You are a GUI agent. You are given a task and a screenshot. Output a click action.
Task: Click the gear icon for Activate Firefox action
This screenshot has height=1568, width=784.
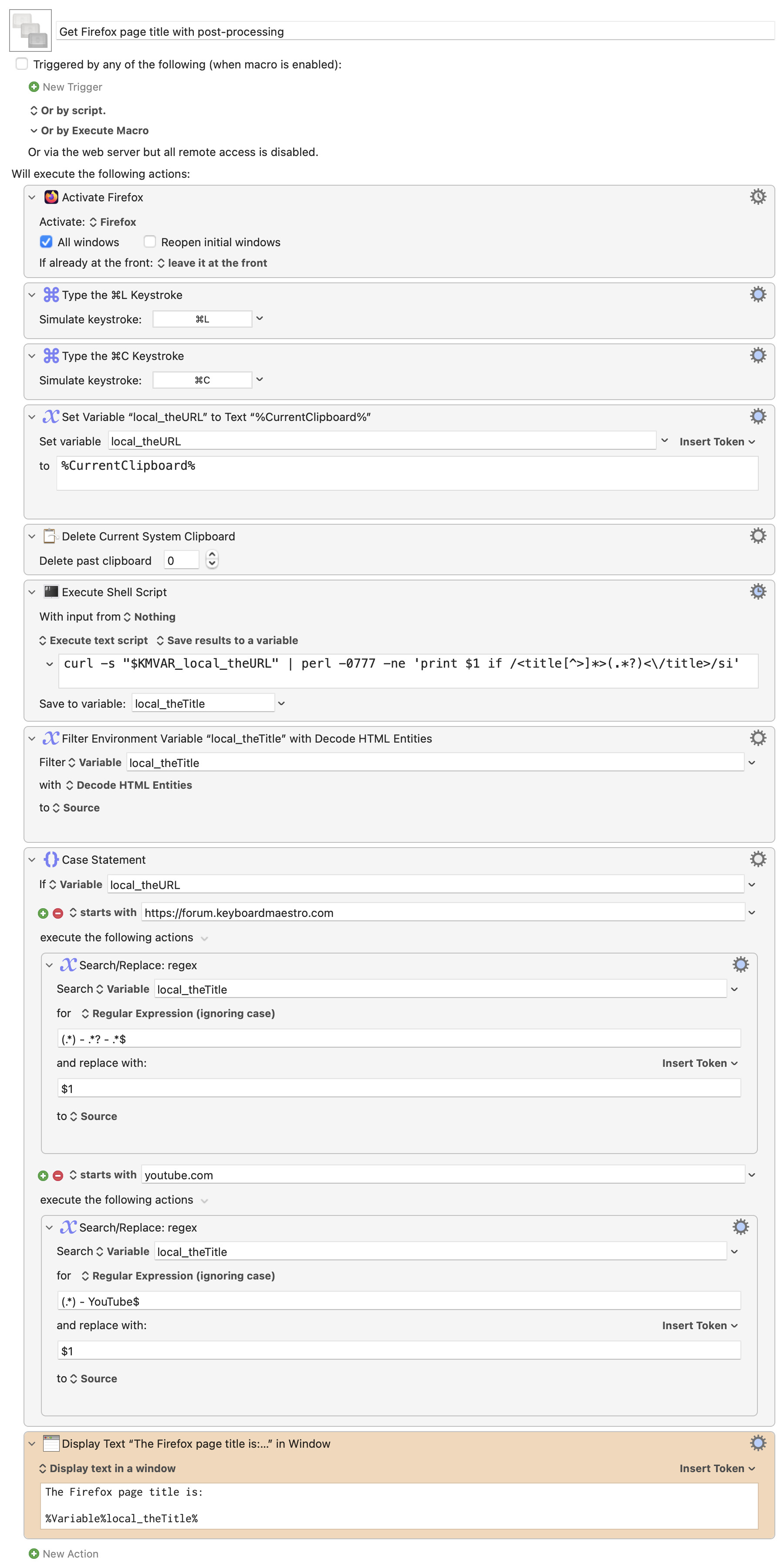(757, 197)
